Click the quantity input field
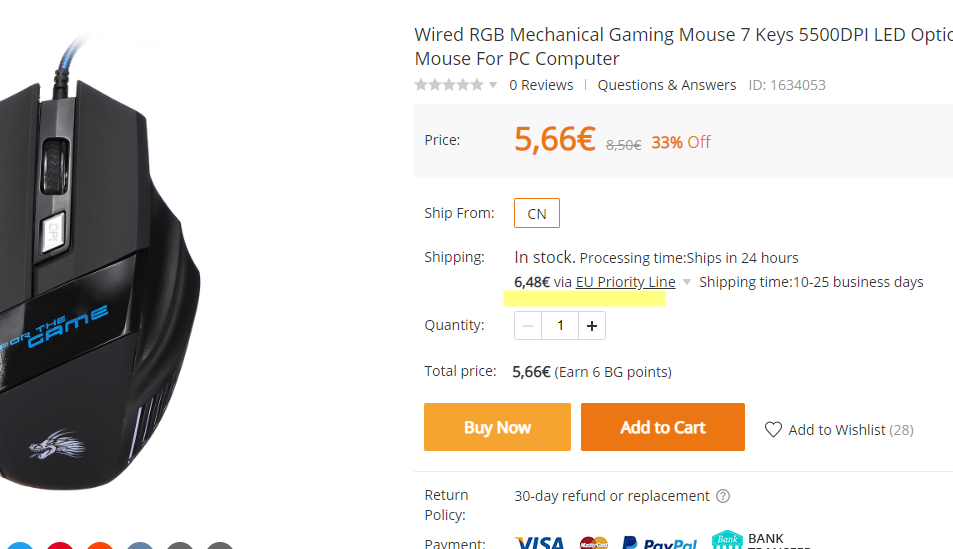953x549 pixels. click(x=560, y=325)
